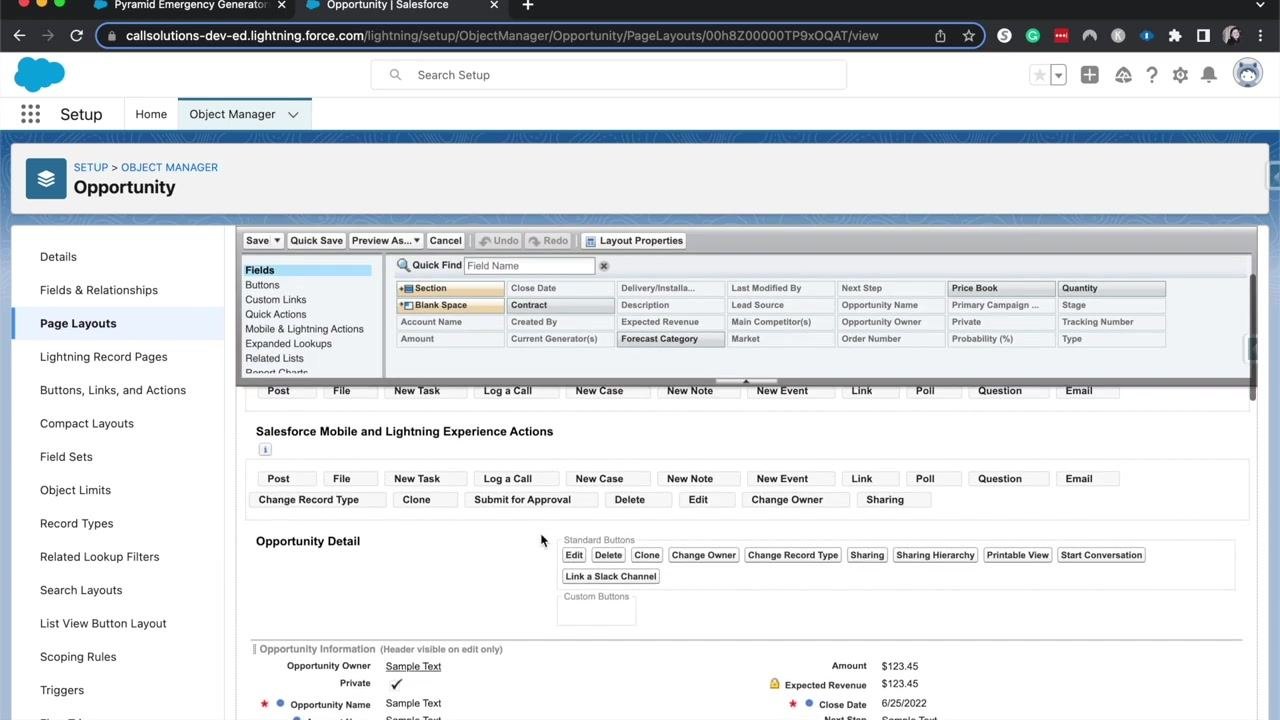The height and width of the screenshot is (720, 1280).
Task: Click the Salesforce cloud logo
Action: click(x=39, y=75)
